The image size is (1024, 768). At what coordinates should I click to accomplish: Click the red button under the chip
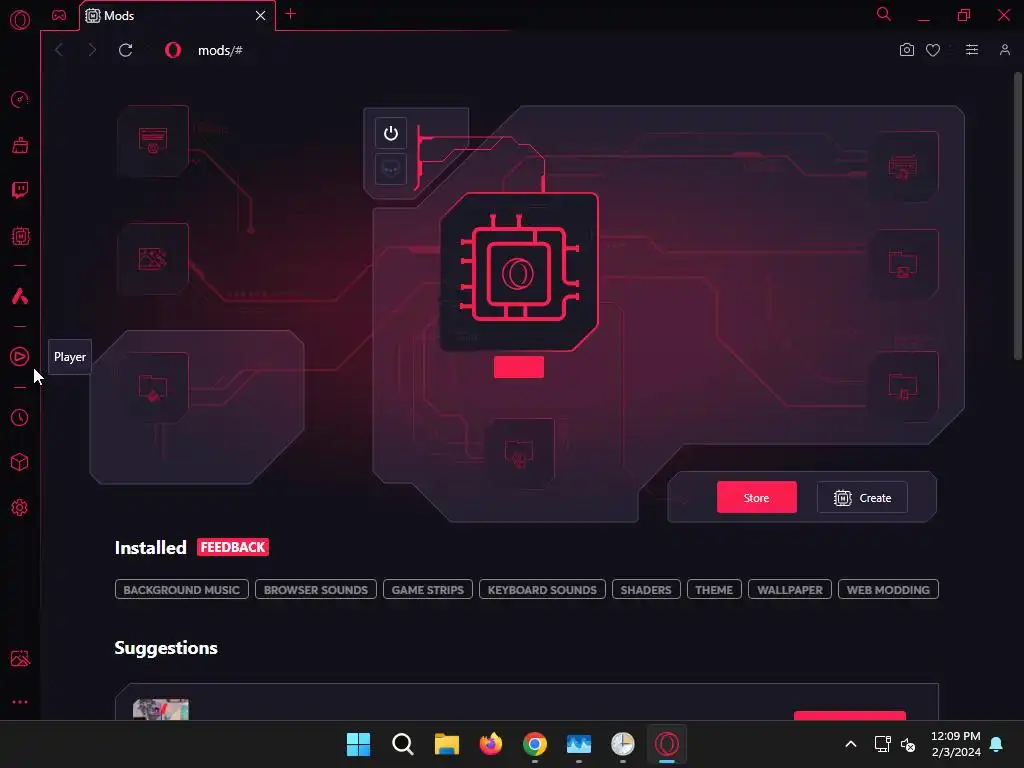pyautogui.click(x=519, y=367)
